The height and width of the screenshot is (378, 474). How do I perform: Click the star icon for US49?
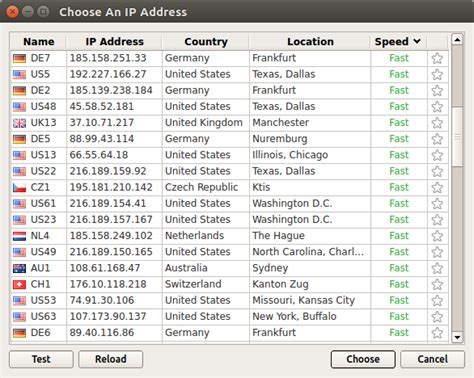437,252
